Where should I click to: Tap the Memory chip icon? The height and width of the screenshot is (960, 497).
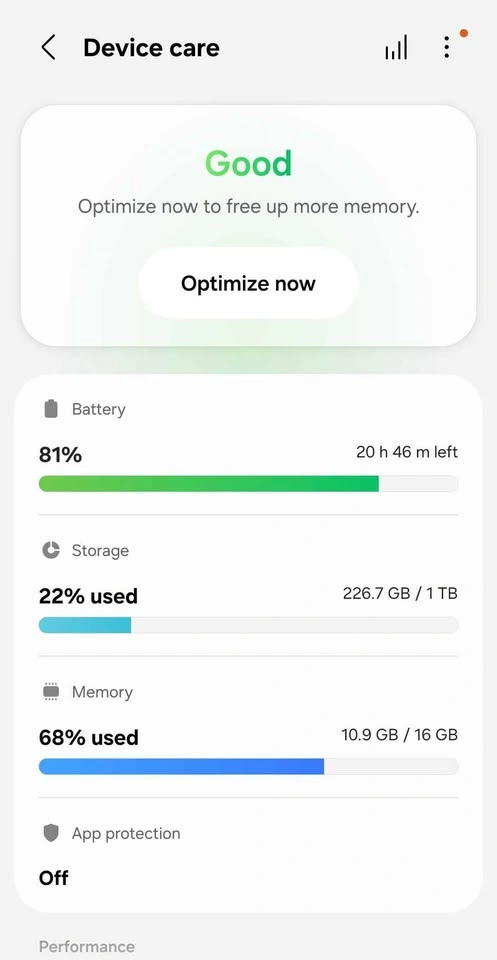pyautogui.click(x=51, y=692)
